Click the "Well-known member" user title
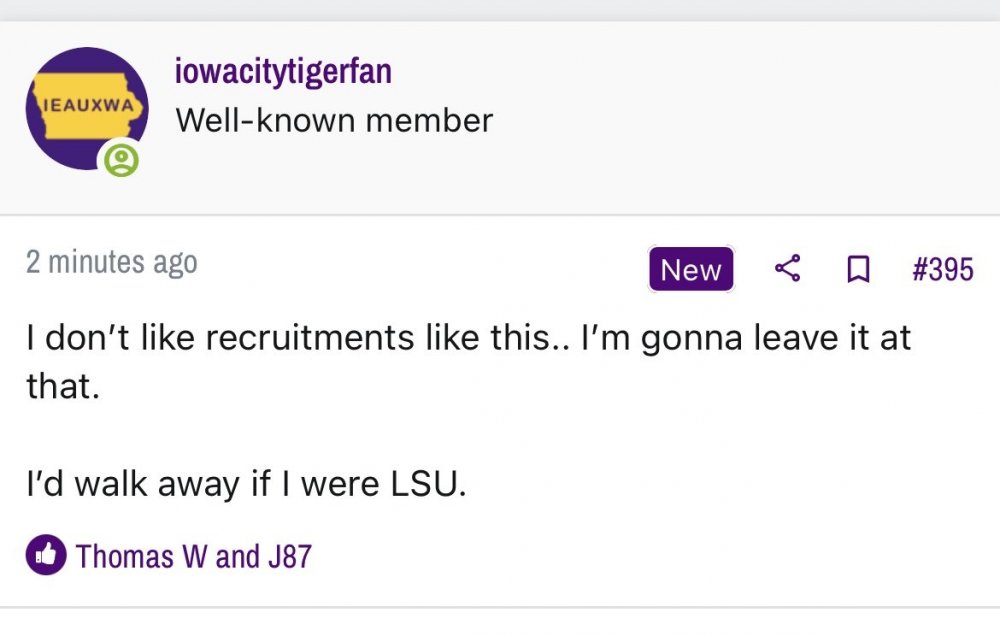 [334, 121]
